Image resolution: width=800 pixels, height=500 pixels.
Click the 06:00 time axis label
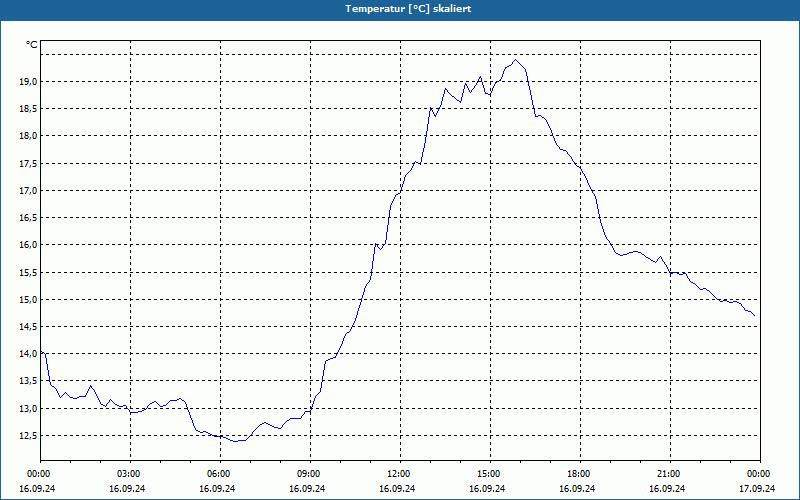[x=220, y=474]
